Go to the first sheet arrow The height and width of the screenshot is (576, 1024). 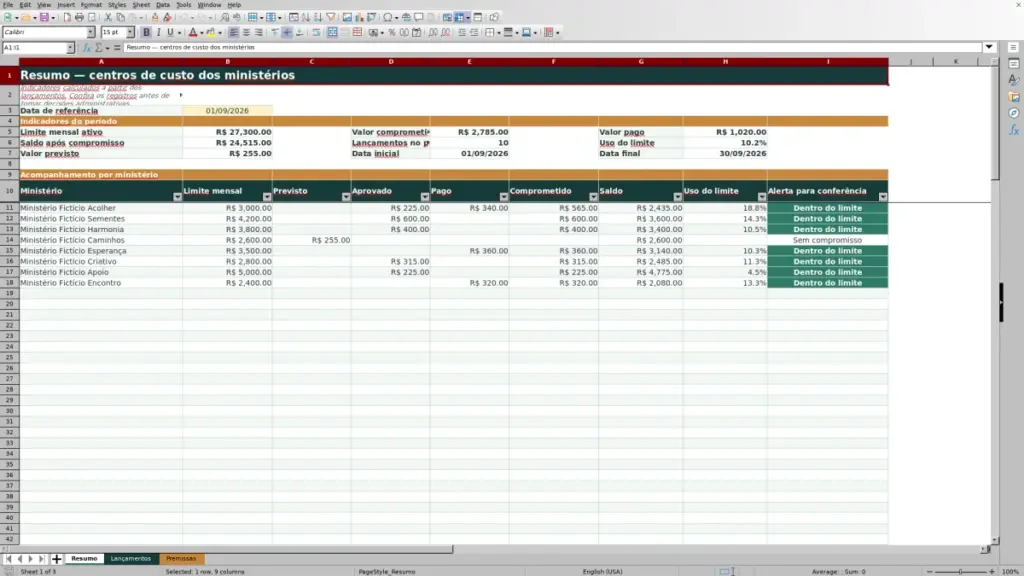pyautogui.click(x=8, y=559)
